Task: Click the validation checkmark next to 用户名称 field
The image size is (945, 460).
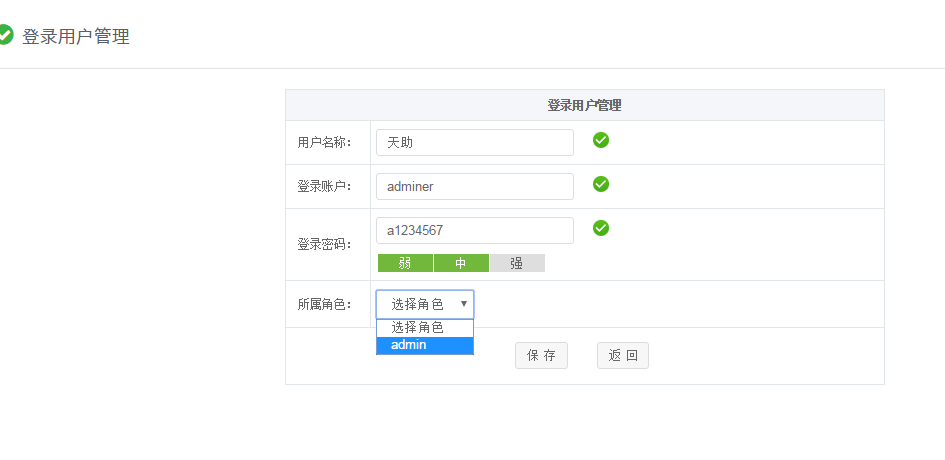Action: pyautogui.click(x=600, y=140)
